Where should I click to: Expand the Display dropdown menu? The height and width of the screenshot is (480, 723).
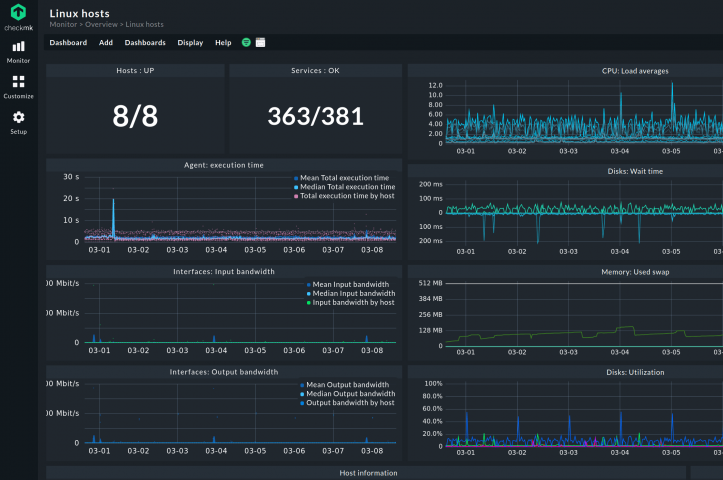click(x=190, y=43)
